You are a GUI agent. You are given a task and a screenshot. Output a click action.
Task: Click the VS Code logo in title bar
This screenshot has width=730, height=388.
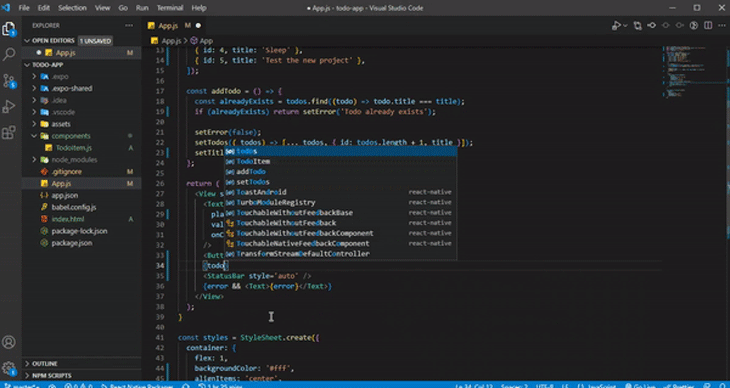[x=7, y=8]
